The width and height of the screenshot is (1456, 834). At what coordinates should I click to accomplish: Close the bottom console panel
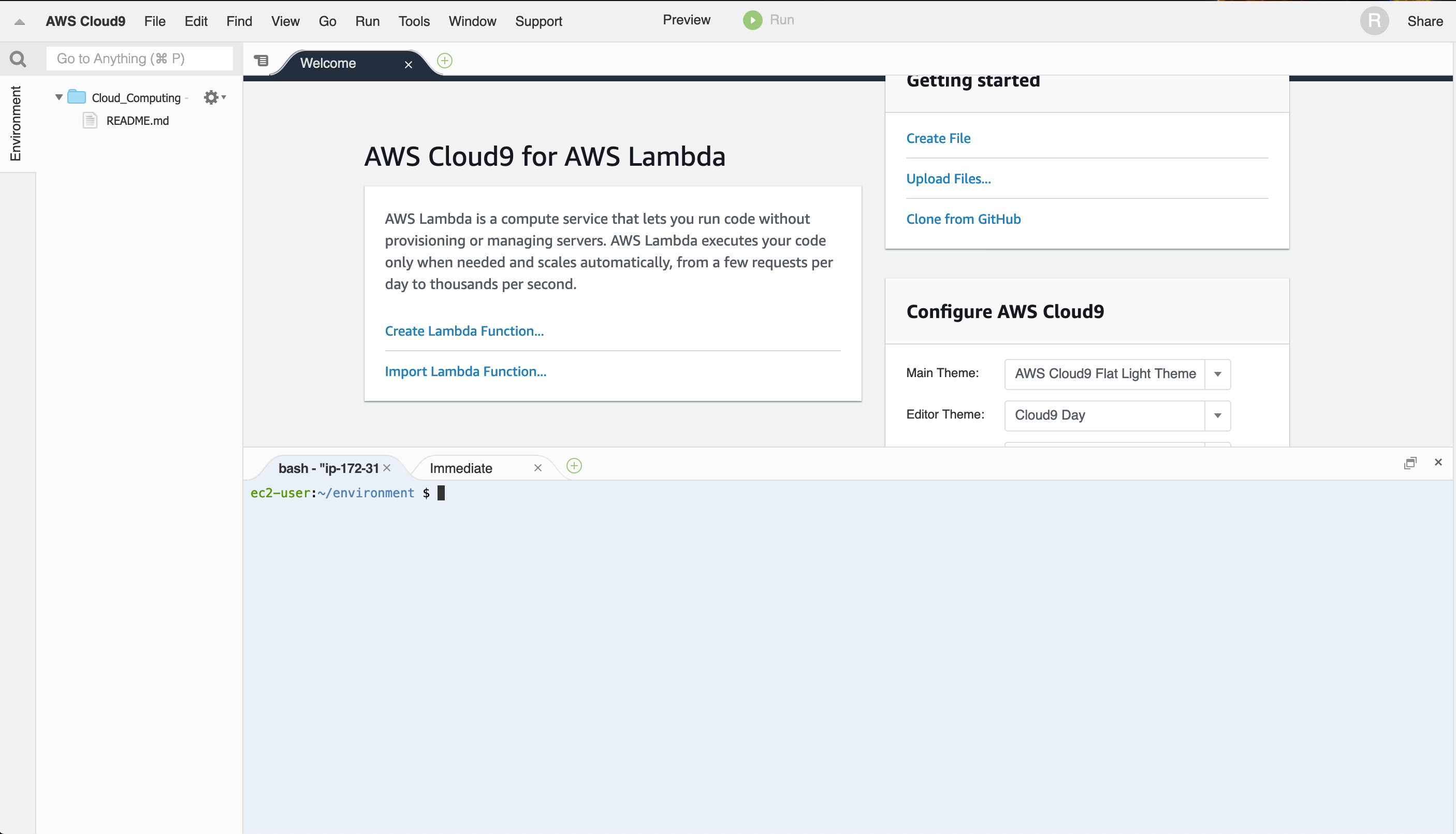(1438, 462)
